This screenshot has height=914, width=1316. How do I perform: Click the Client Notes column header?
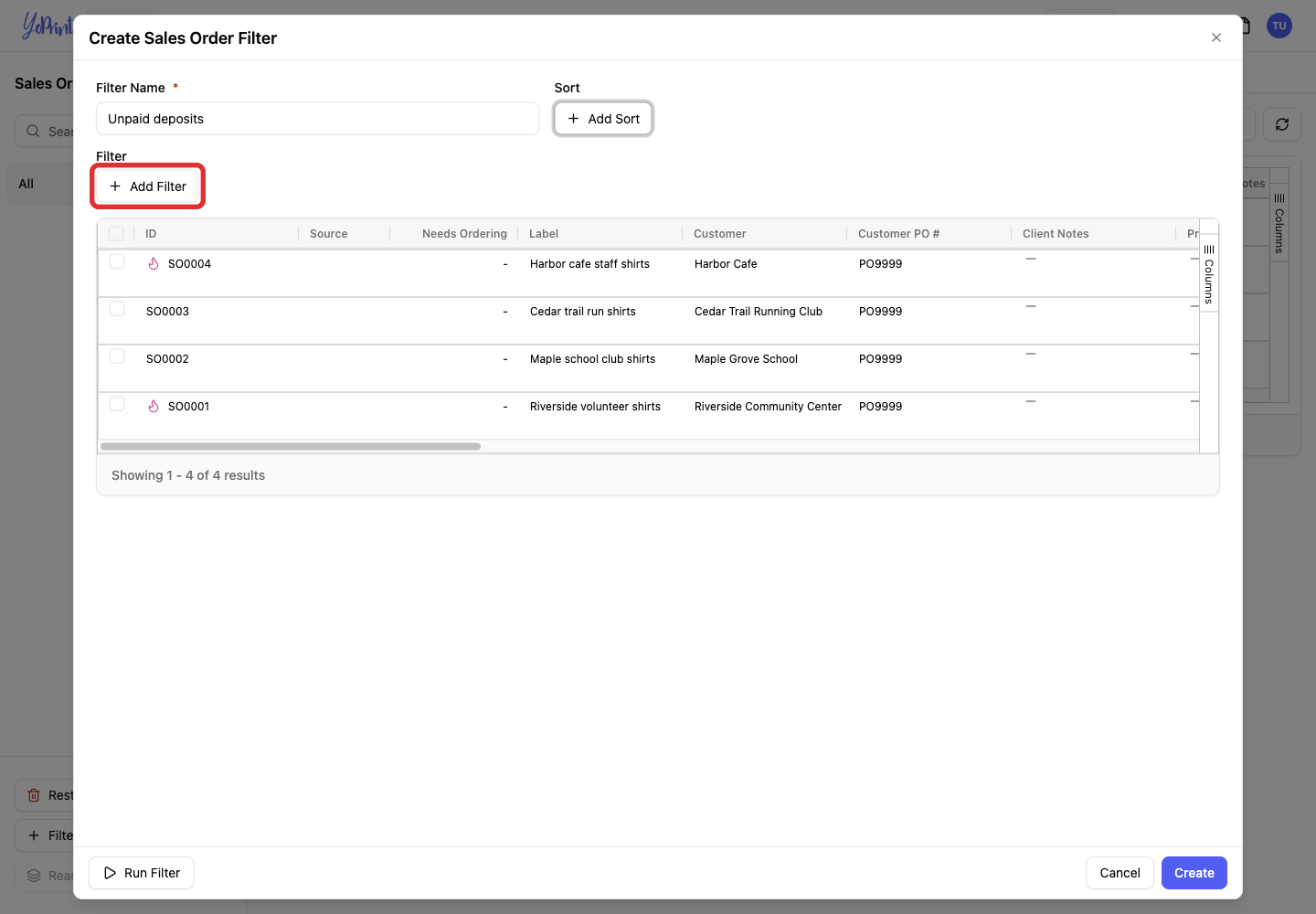point(1056,234)
